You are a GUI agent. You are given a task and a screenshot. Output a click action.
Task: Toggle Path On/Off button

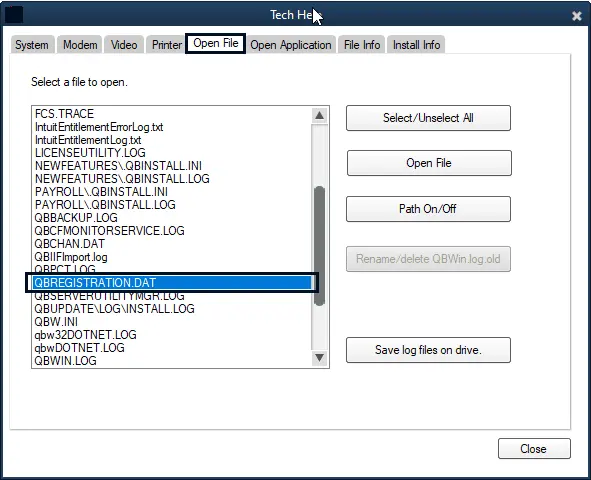point(429,209)
